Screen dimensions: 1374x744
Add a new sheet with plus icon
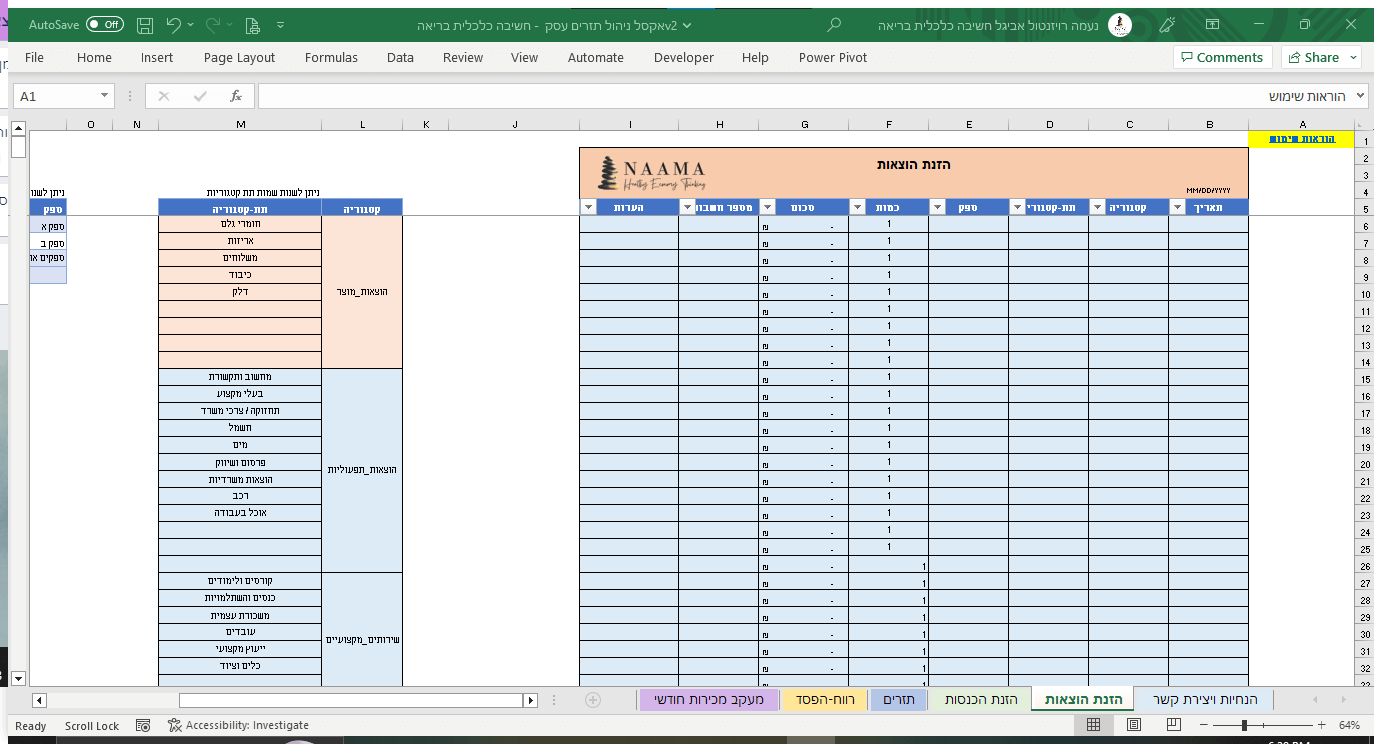pos(592,700)
